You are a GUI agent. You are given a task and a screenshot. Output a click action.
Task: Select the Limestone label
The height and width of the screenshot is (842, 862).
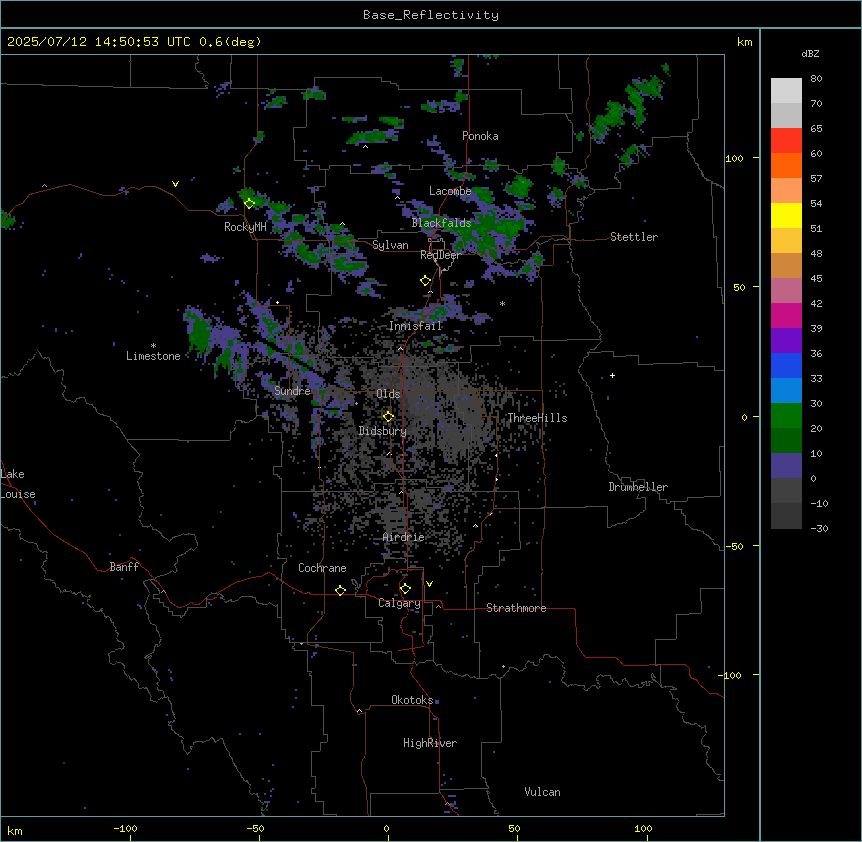(x=153, y=356)
